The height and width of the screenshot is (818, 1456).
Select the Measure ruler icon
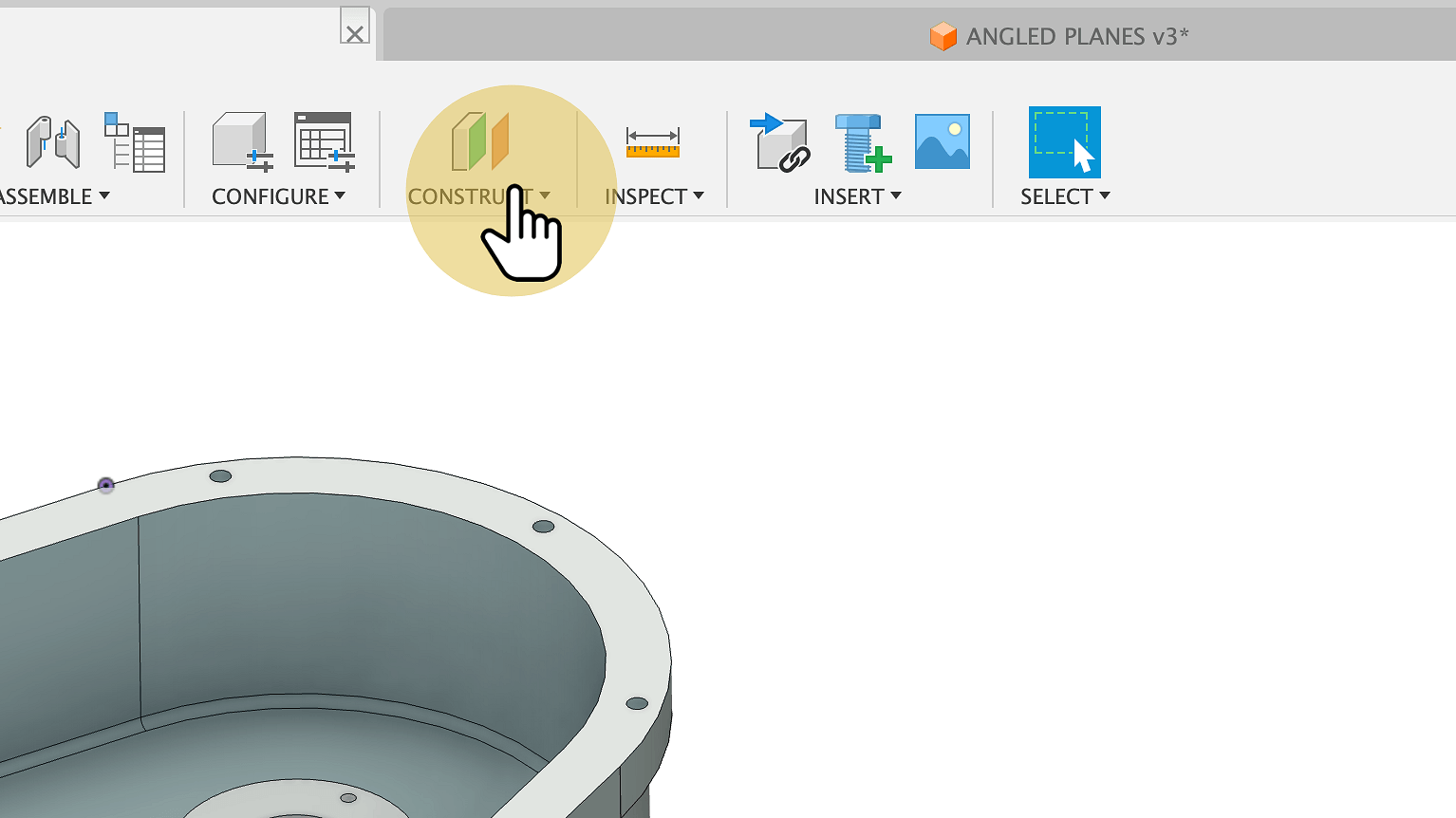pyautogui.click(x=653, y=142)
